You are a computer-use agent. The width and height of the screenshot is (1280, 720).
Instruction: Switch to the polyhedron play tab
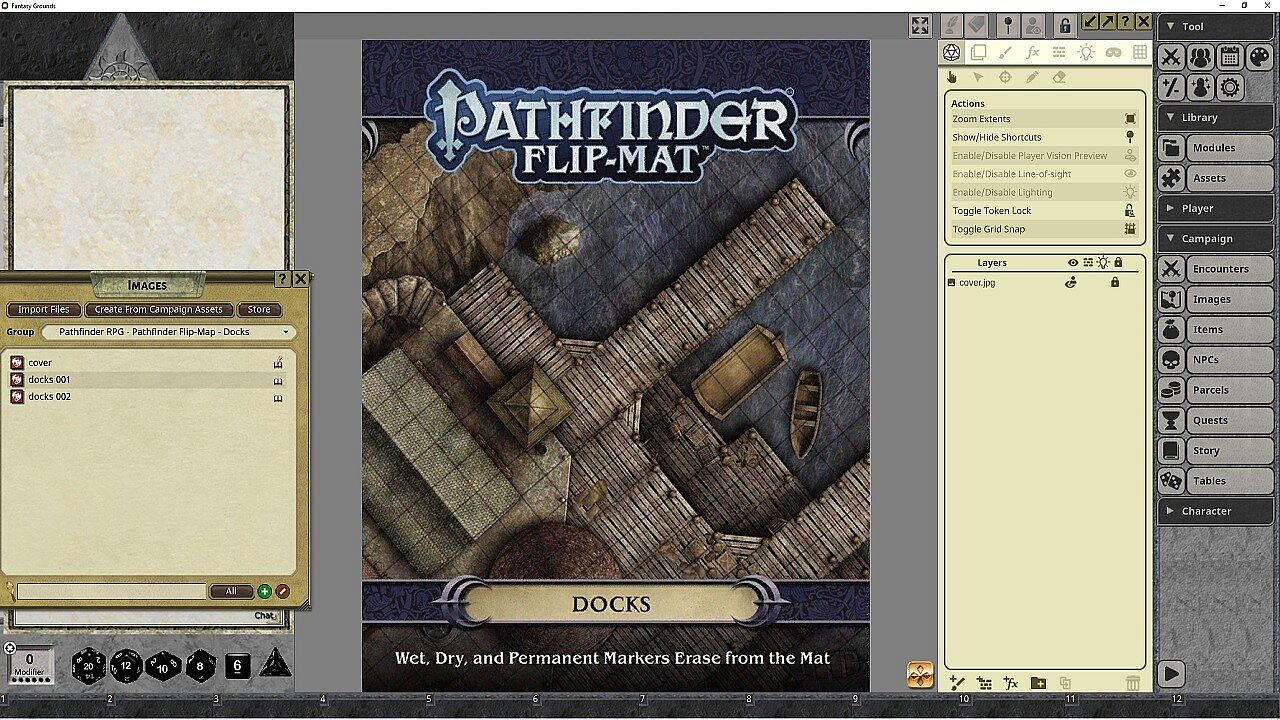(951, 52)
